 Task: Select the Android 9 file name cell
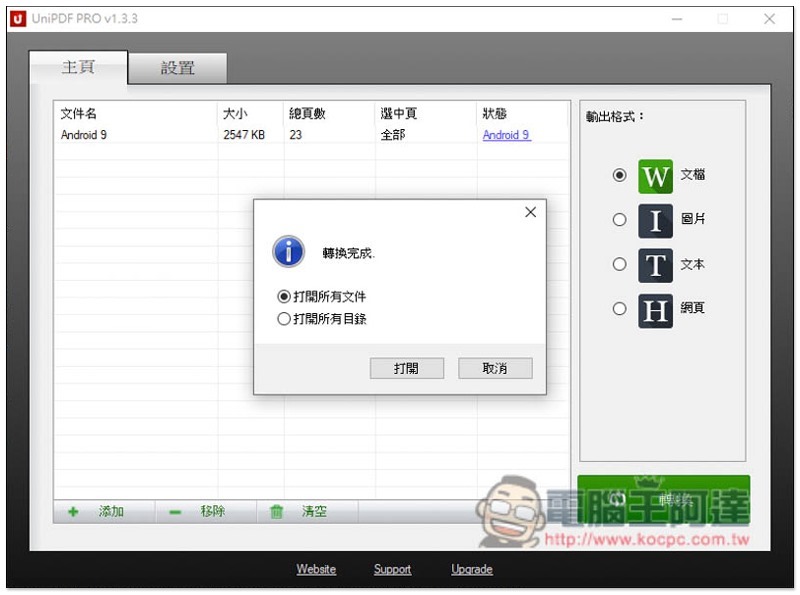pyautogui.click(x=84, y=135)
